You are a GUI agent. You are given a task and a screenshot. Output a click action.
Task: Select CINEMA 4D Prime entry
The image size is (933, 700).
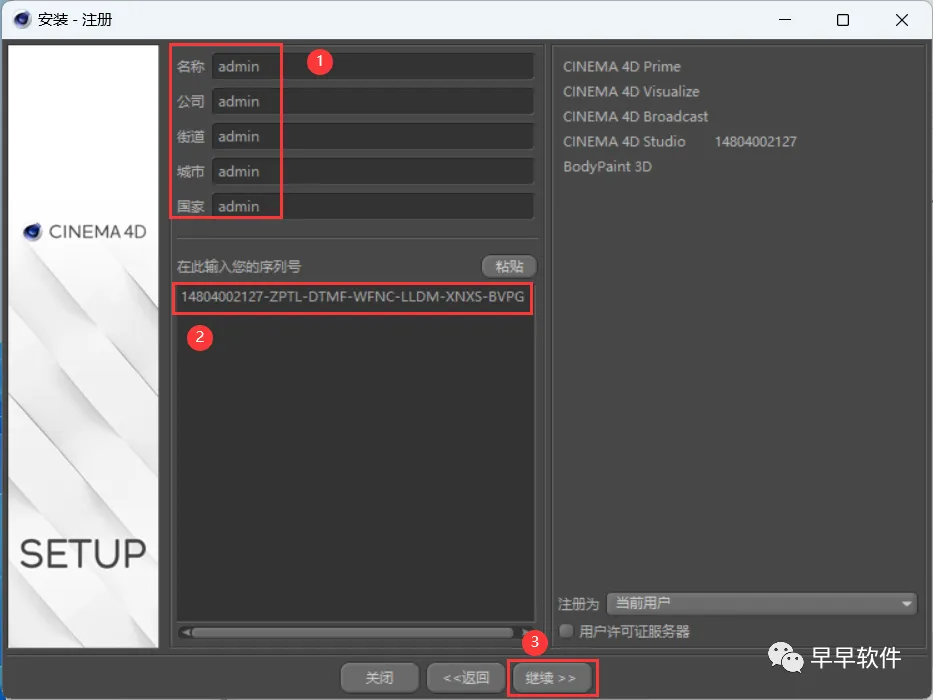pos(622,67)
